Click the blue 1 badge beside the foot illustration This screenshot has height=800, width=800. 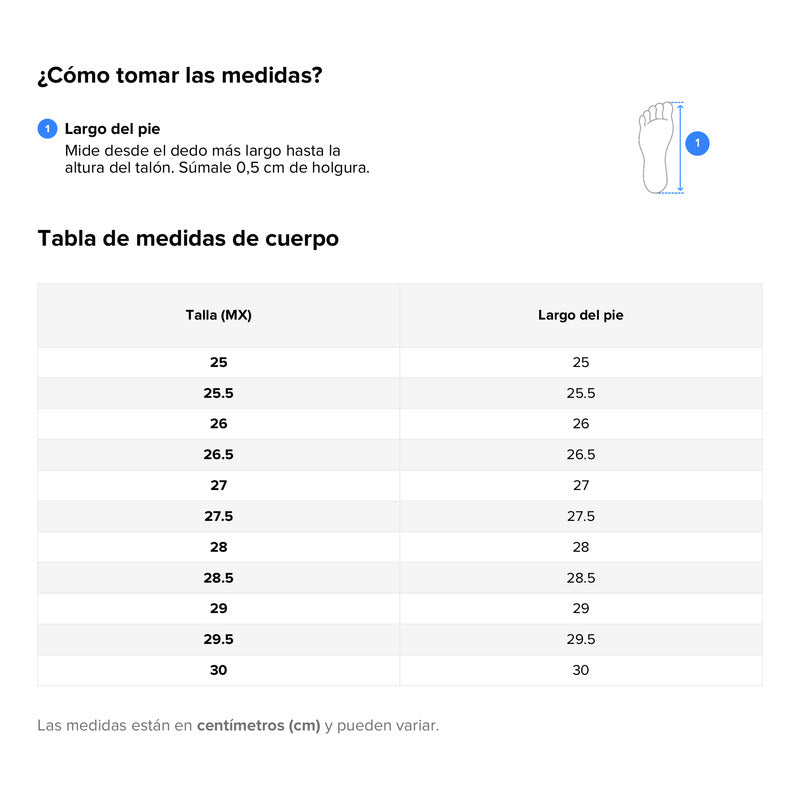point(698,144)
